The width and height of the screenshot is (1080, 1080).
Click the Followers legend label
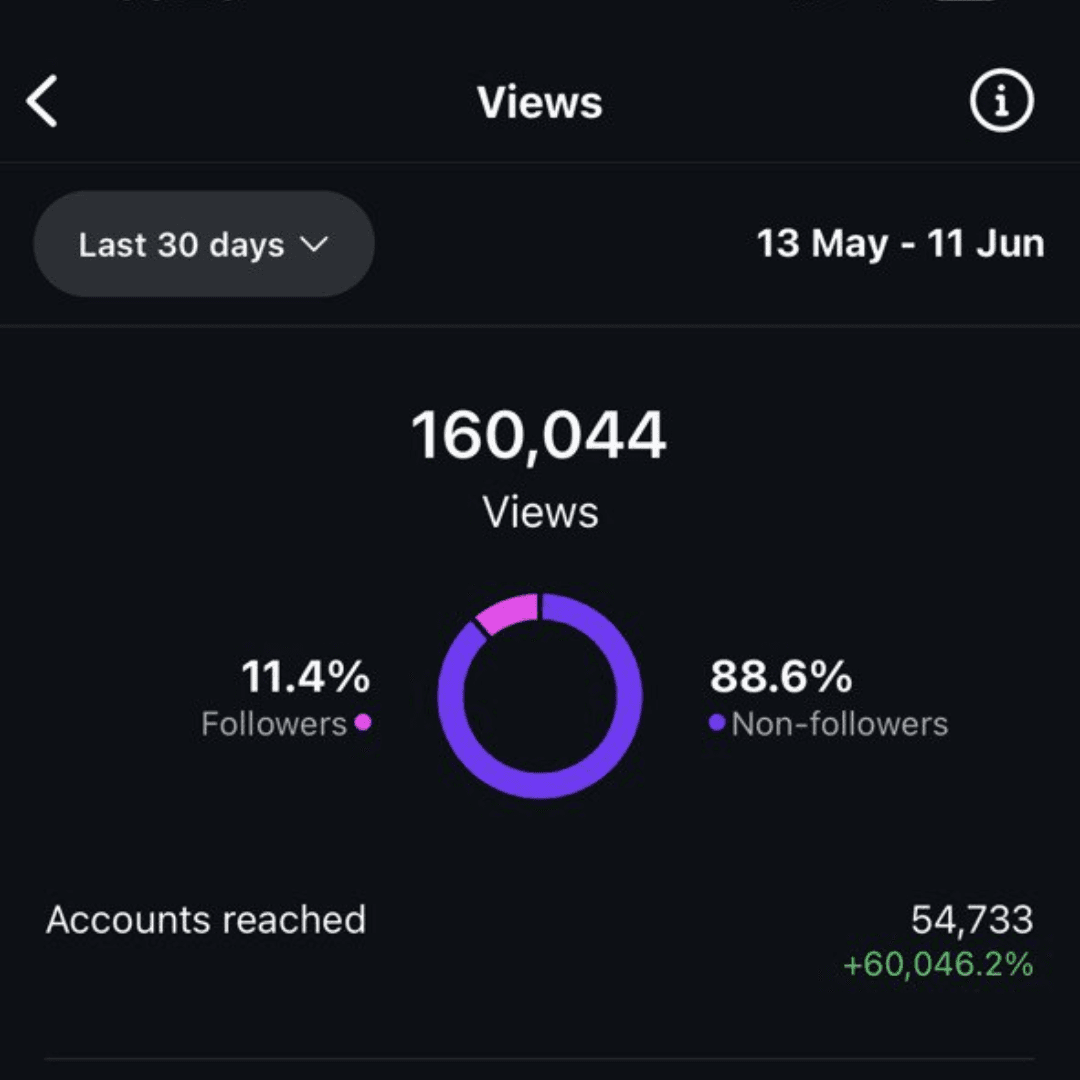click(x=274, y=724)
